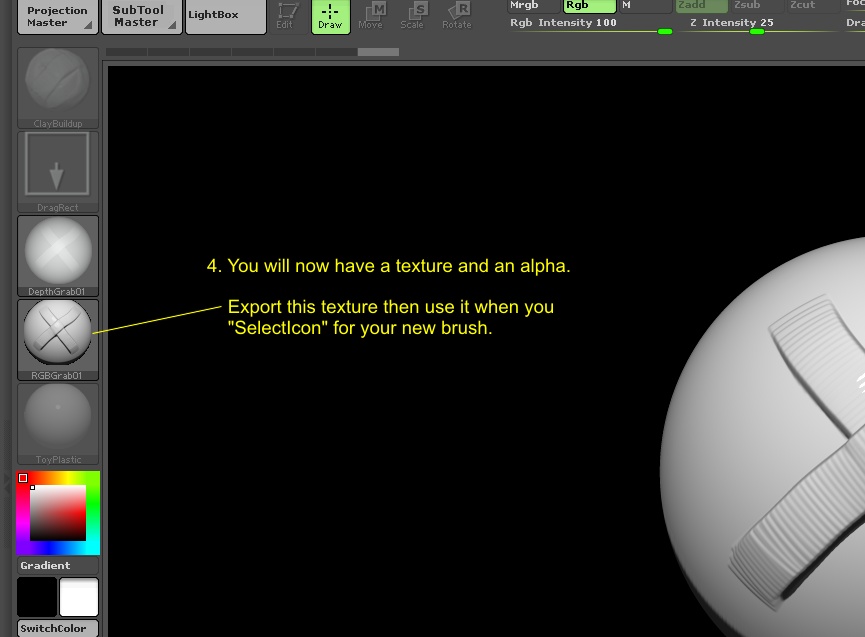
Task: Enable Zsub sculpting mode
Action: (758, 6)
